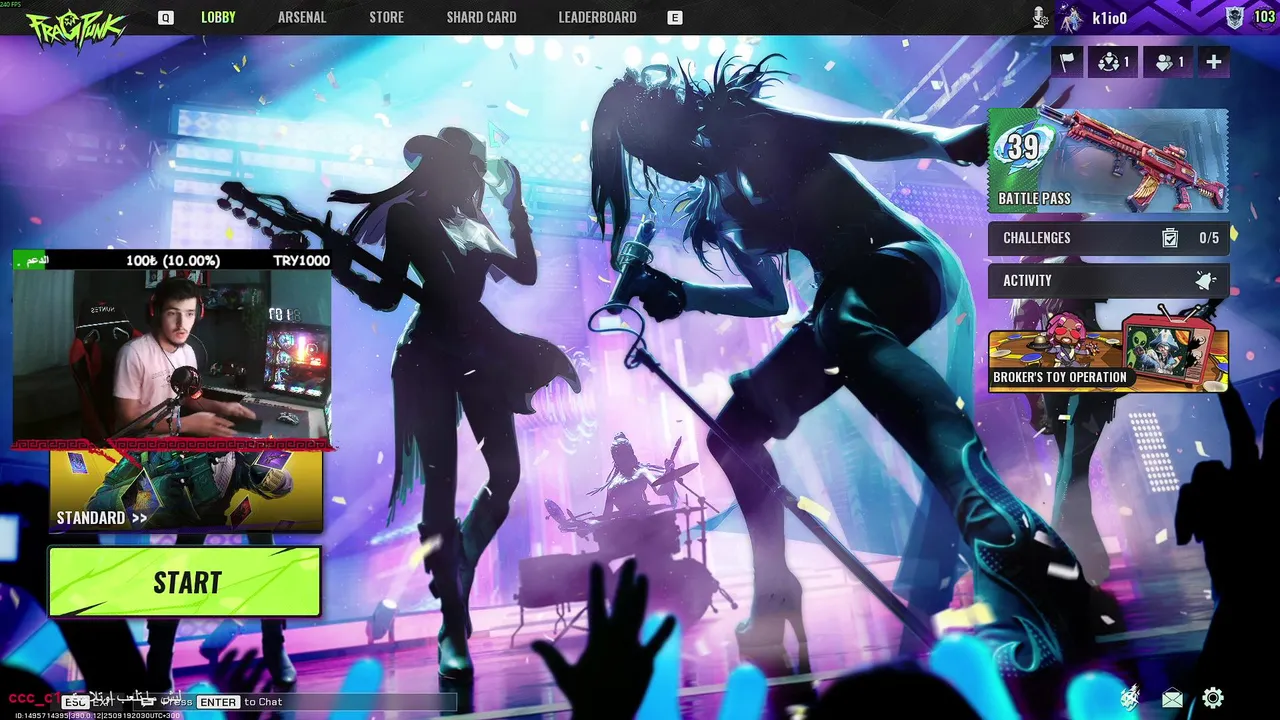This screenshot has width=1280, height=720.
Task: Open the Store tab
Action: click(x=386, y=18)
